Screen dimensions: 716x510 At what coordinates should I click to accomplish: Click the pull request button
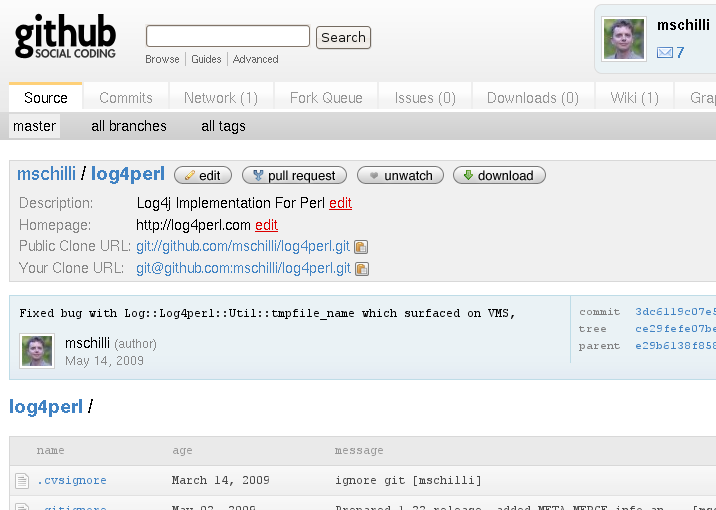(x=295, y=175)
